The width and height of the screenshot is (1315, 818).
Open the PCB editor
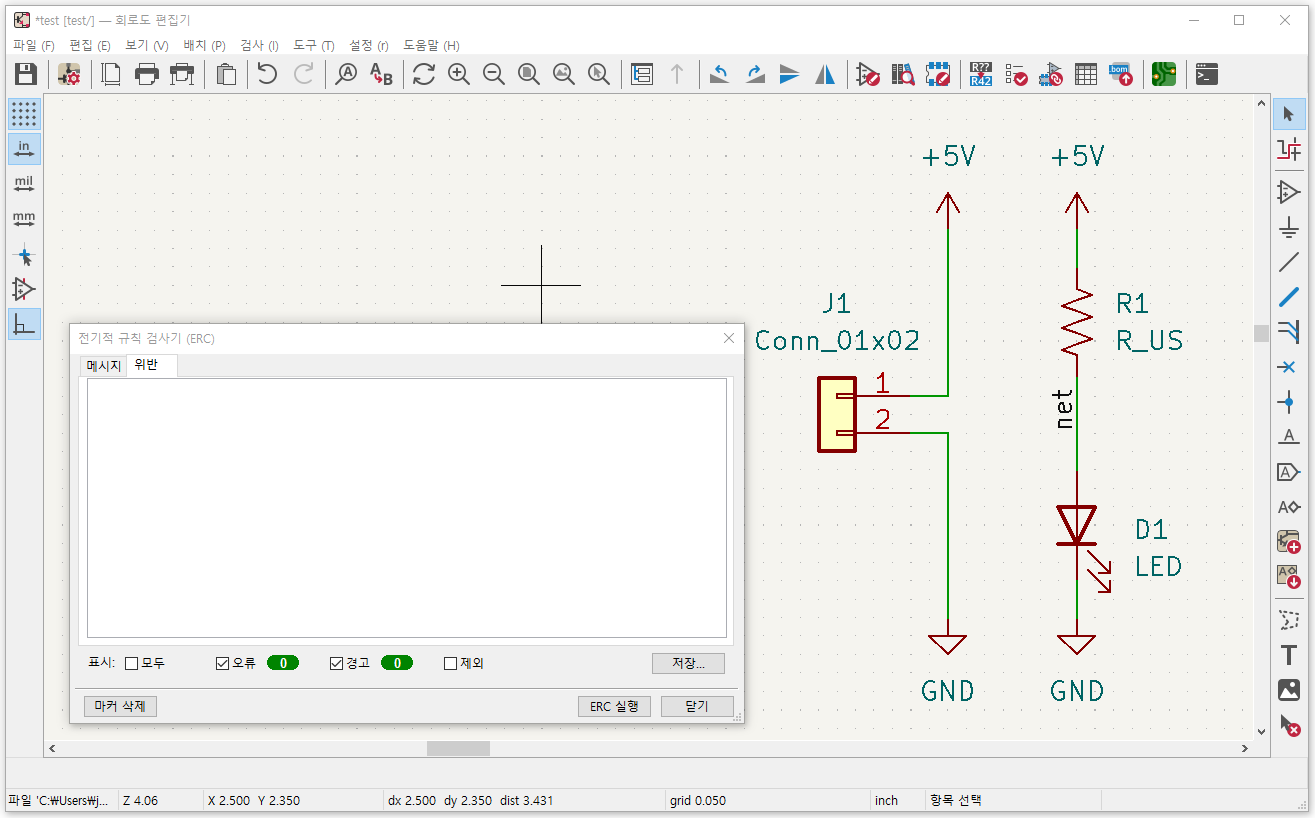(x=1164, y=74)
